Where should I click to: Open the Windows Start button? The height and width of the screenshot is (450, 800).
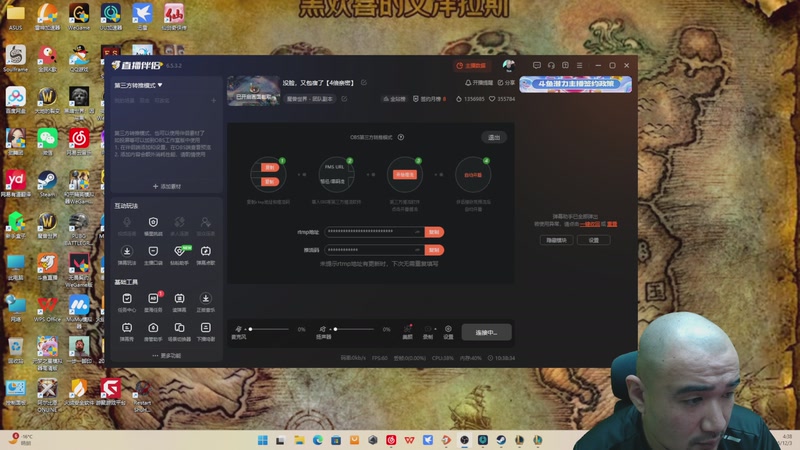point(263,440)
